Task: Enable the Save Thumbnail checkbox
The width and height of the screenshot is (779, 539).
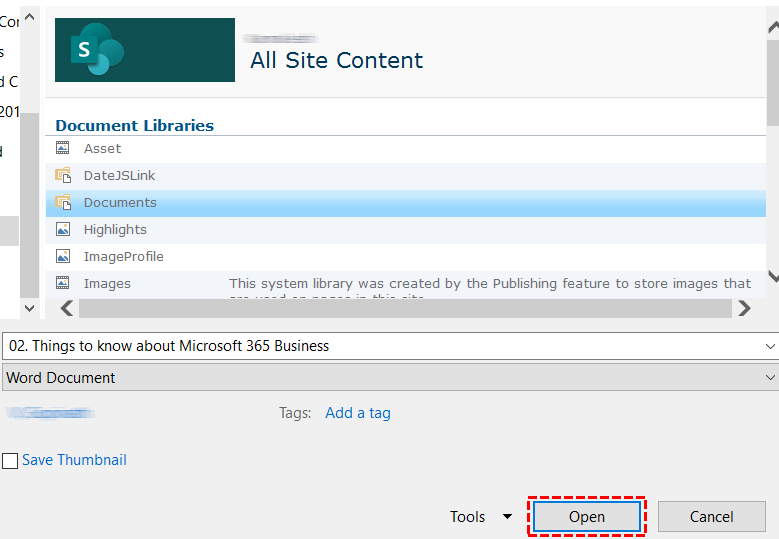Action: click(10, 461)
